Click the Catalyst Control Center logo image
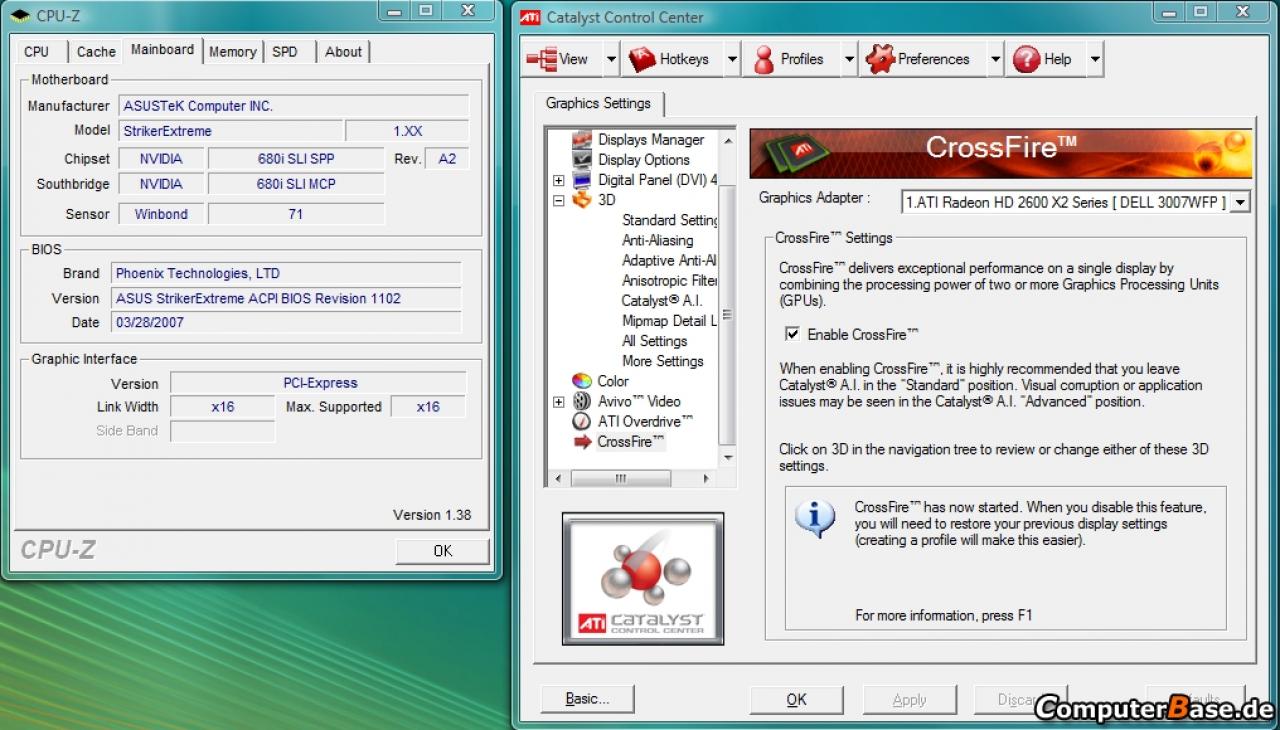 point(643,578)
